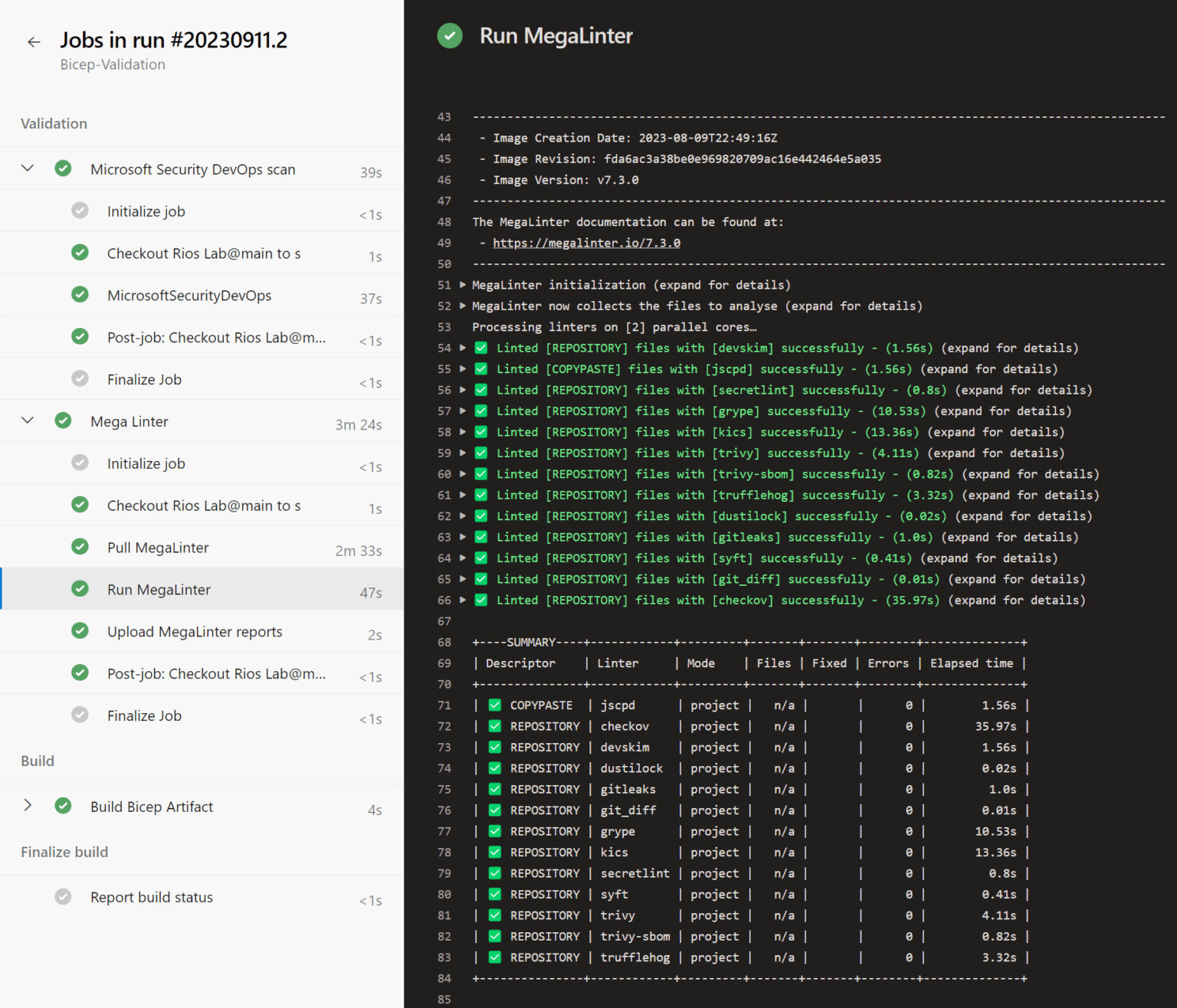
Task: Click the green check icon on Mega Linter job
Action: pos(63,421)
